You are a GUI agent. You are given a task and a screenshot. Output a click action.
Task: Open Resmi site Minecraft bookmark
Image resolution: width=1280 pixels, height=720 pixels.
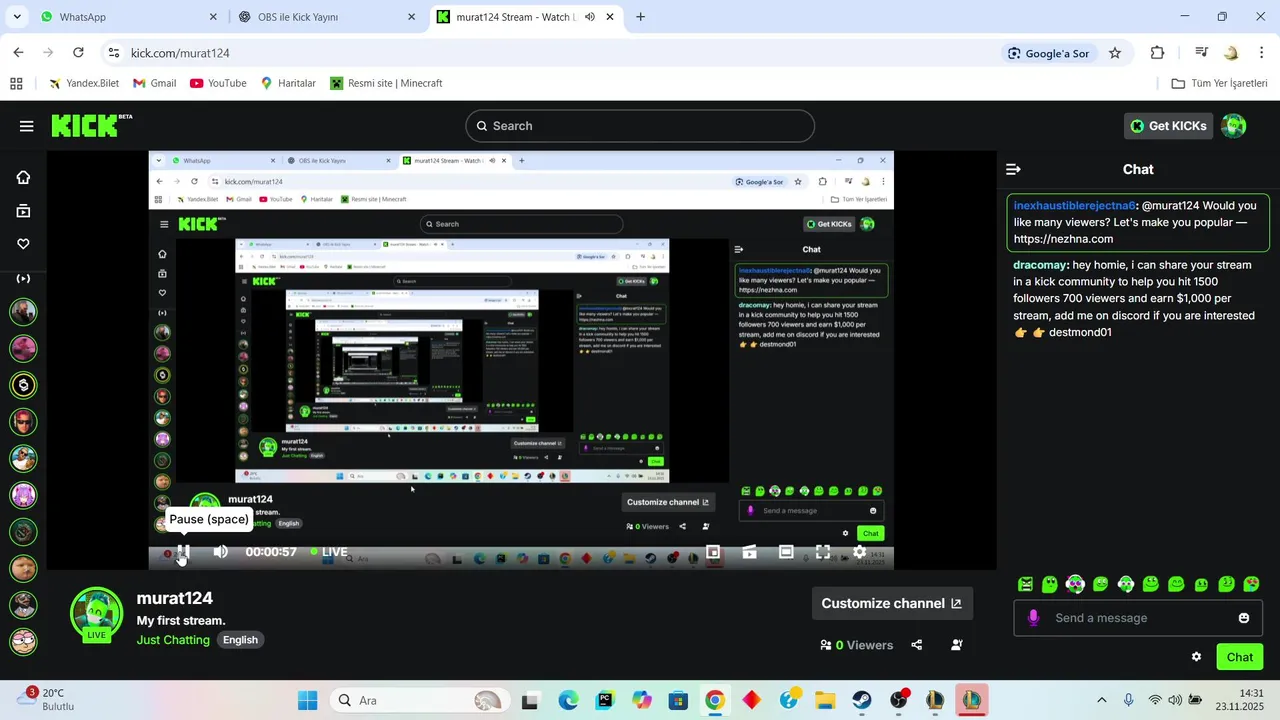coord(386,83)
